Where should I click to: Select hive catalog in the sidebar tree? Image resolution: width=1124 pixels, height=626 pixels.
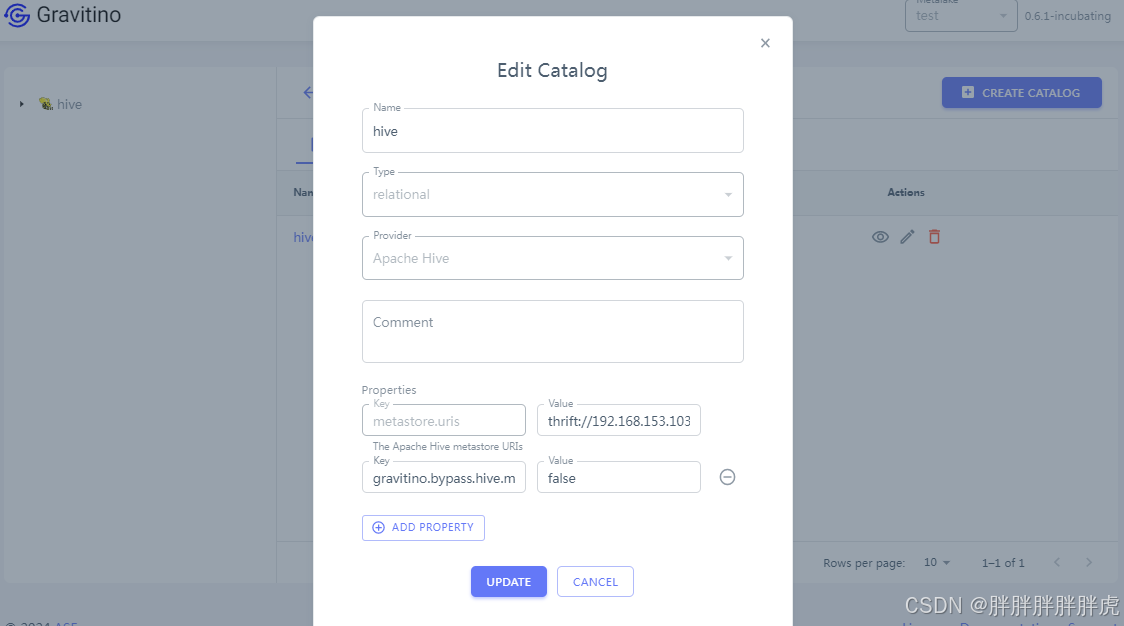70,104
